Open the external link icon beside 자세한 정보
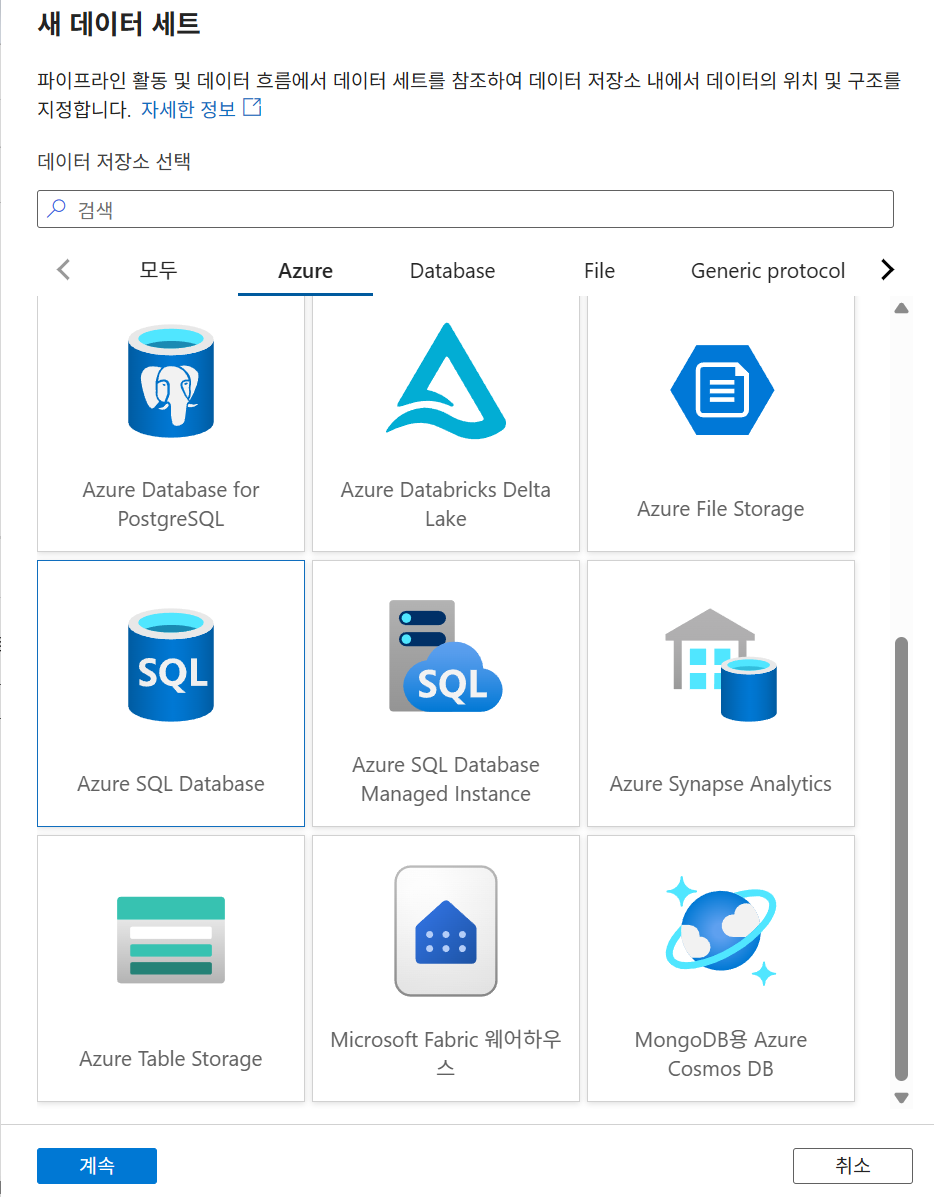The width and height of the screenshot is (934, 1197). coord(252,108)
